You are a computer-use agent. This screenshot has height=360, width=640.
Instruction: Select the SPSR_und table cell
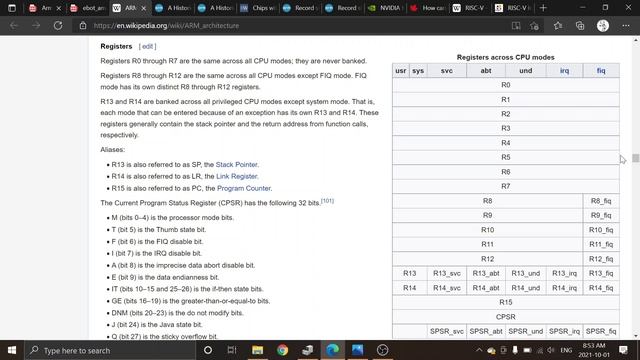[525, 331]
